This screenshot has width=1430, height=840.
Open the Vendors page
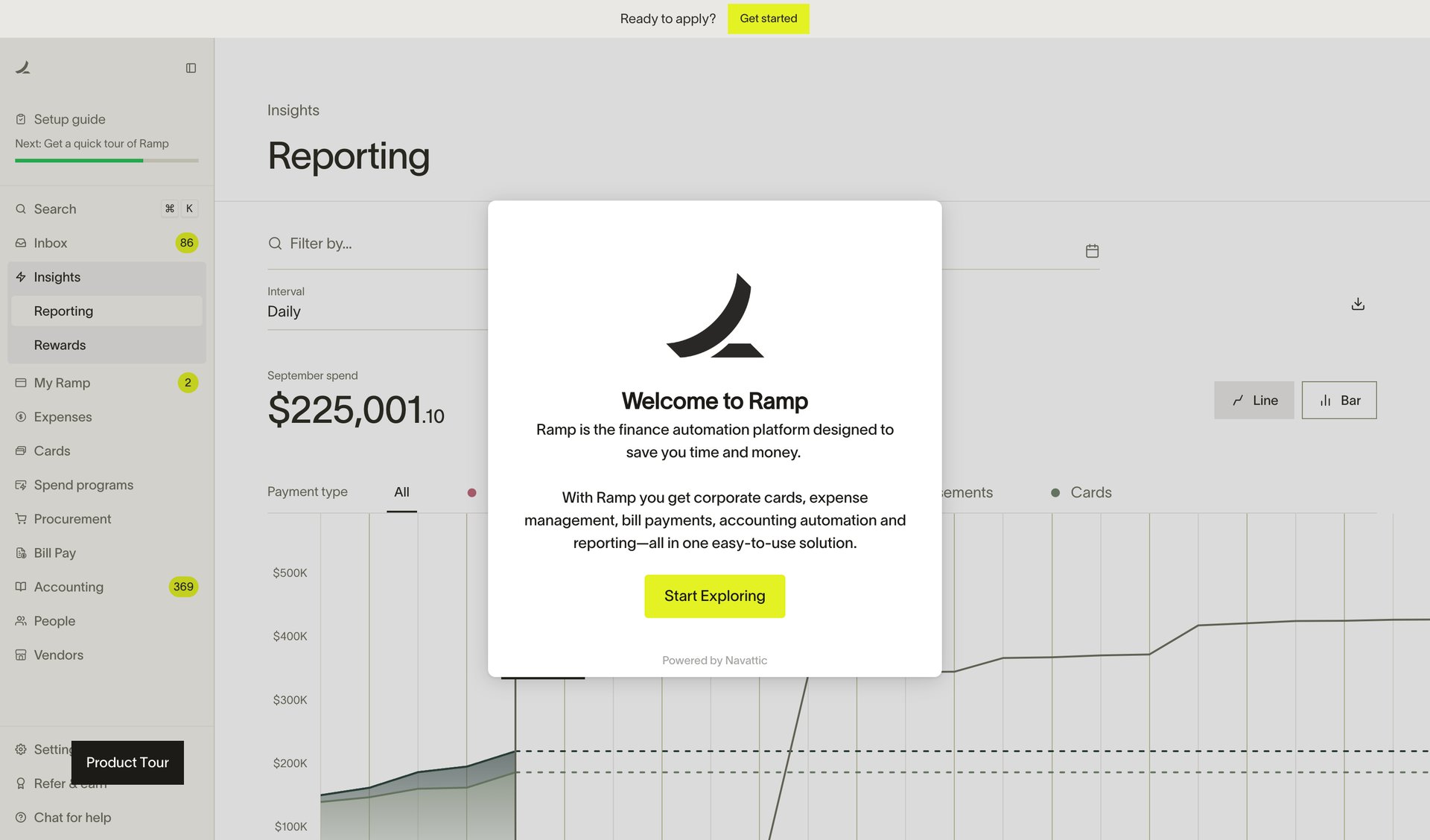tap(58, 655)
